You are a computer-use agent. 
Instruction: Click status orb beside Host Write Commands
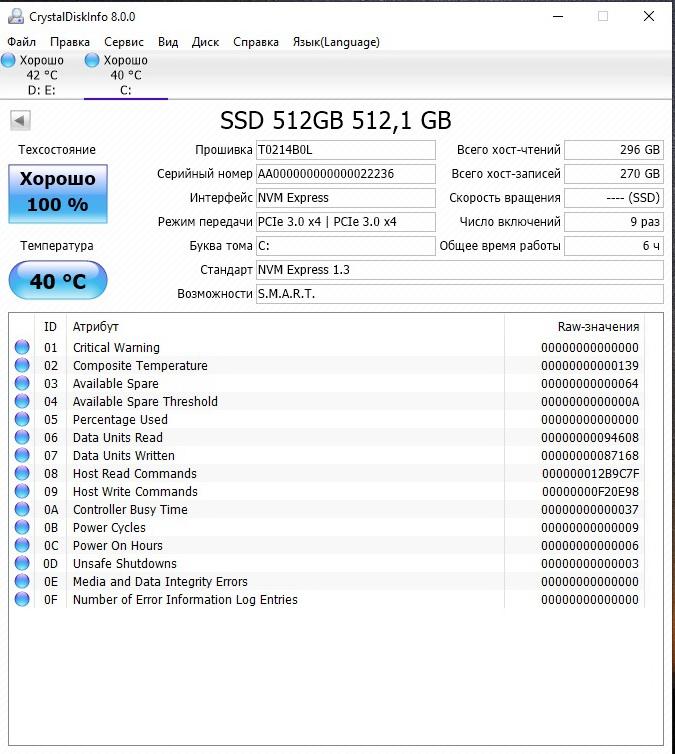pyautogui.click(x=22, y=492)
